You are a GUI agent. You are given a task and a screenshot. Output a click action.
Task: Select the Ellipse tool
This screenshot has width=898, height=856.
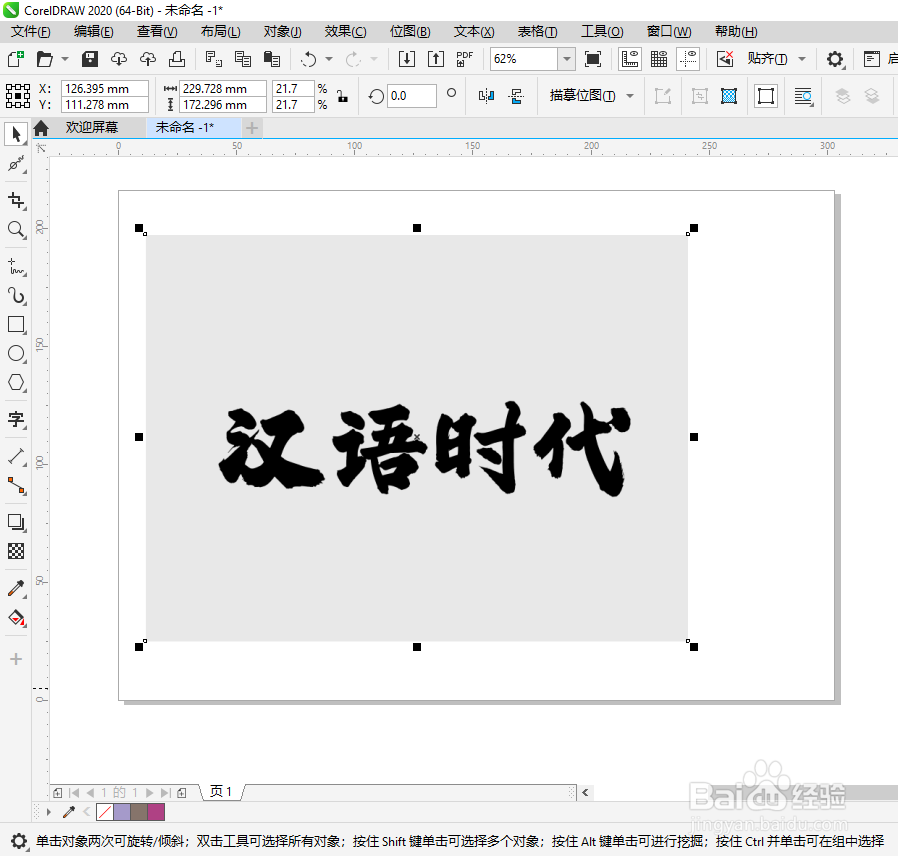[15, 353]
